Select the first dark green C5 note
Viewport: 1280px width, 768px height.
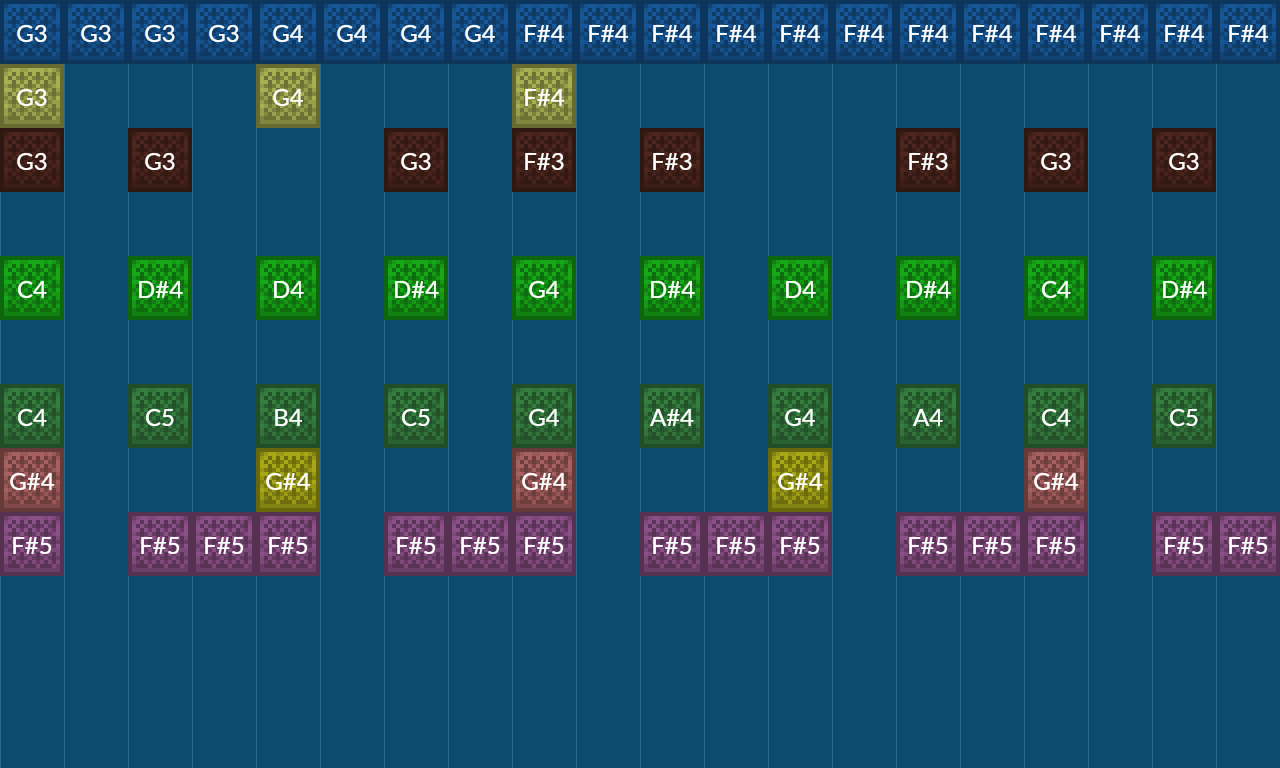coord(160,417)
